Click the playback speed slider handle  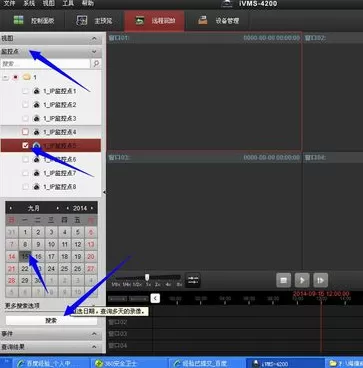point(147,277)
